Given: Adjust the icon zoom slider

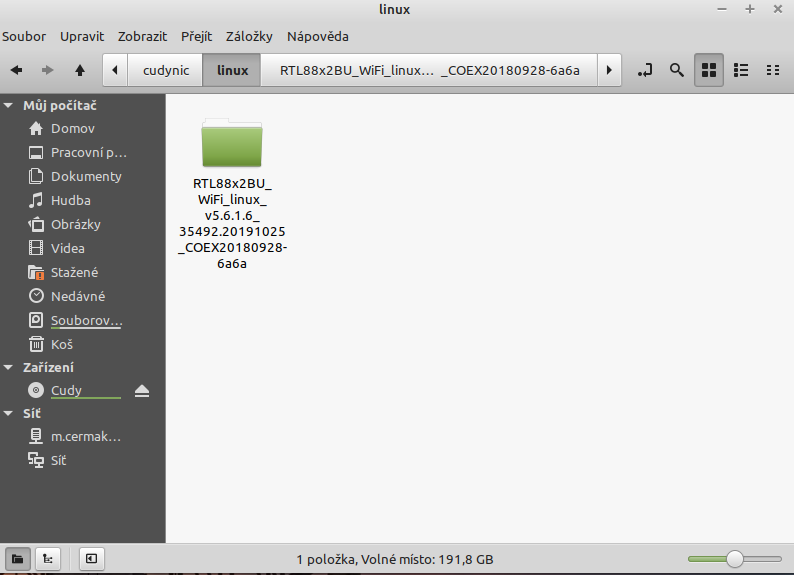Looking at the screenshot, I should coord(734,558).
